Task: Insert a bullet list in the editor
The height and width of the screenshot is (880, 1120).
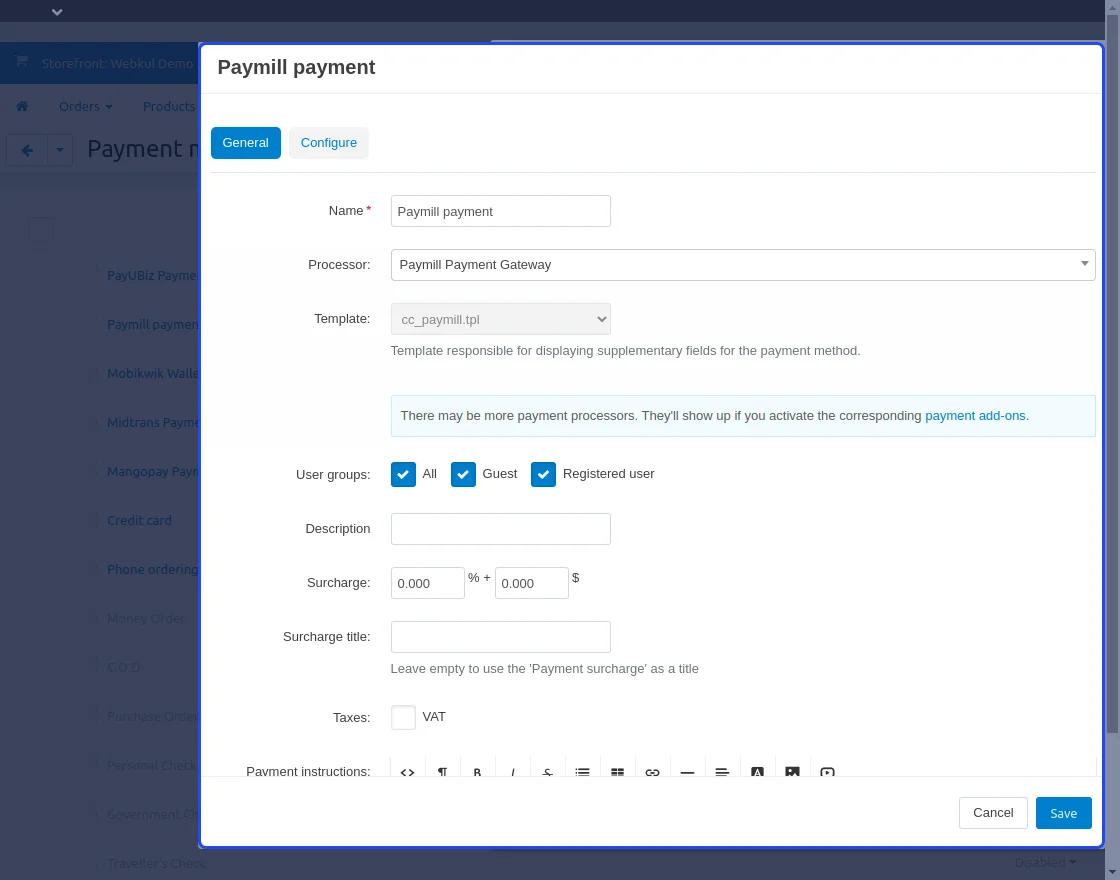Action: [x=582, y=771]
